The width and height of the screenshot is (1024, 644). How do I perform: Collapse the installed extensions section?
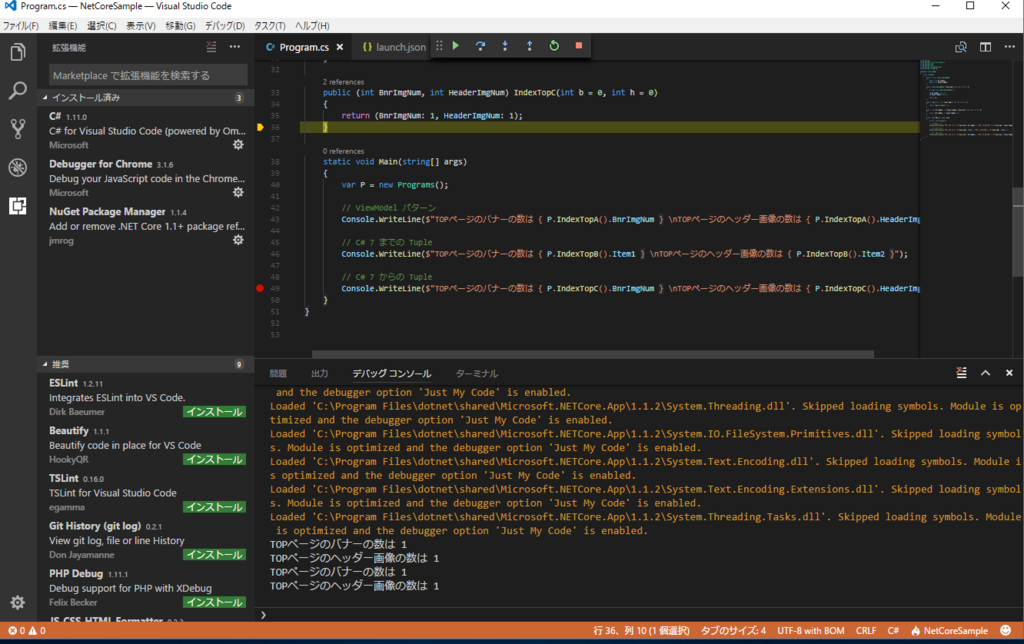tap(144, 97)
